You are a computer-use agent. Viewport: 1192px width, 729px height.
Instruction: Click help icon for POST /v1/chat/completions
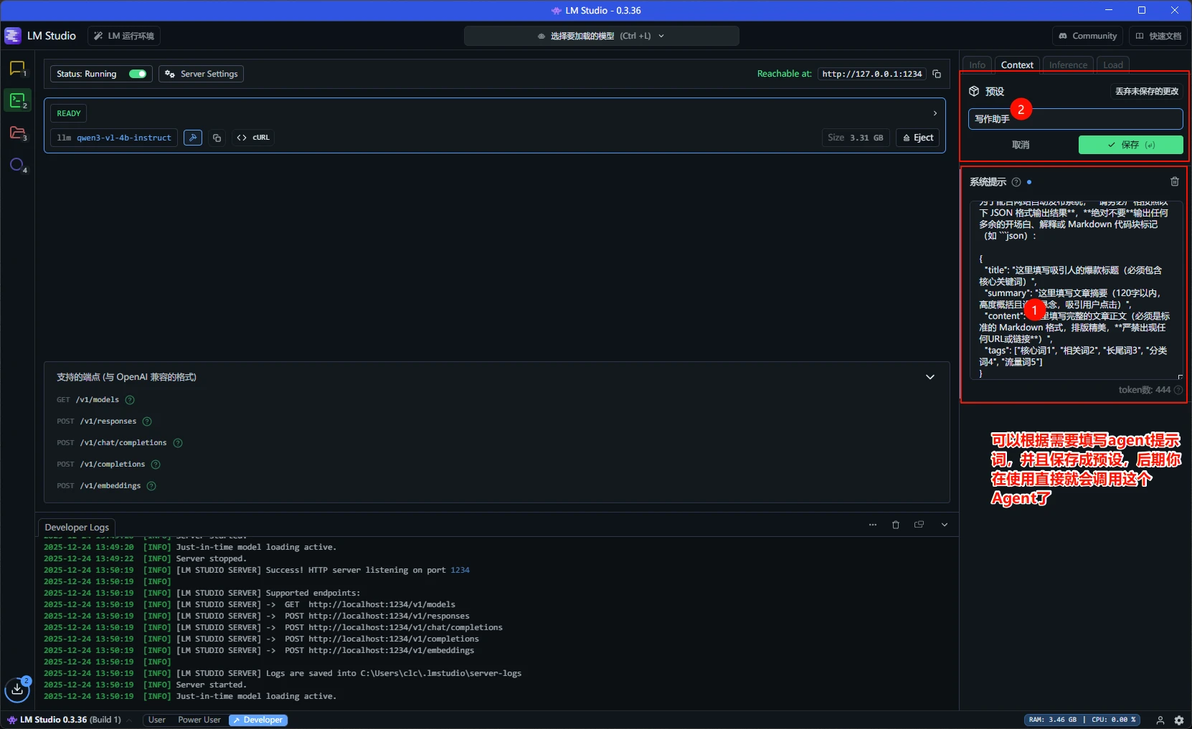coord(178,442)
